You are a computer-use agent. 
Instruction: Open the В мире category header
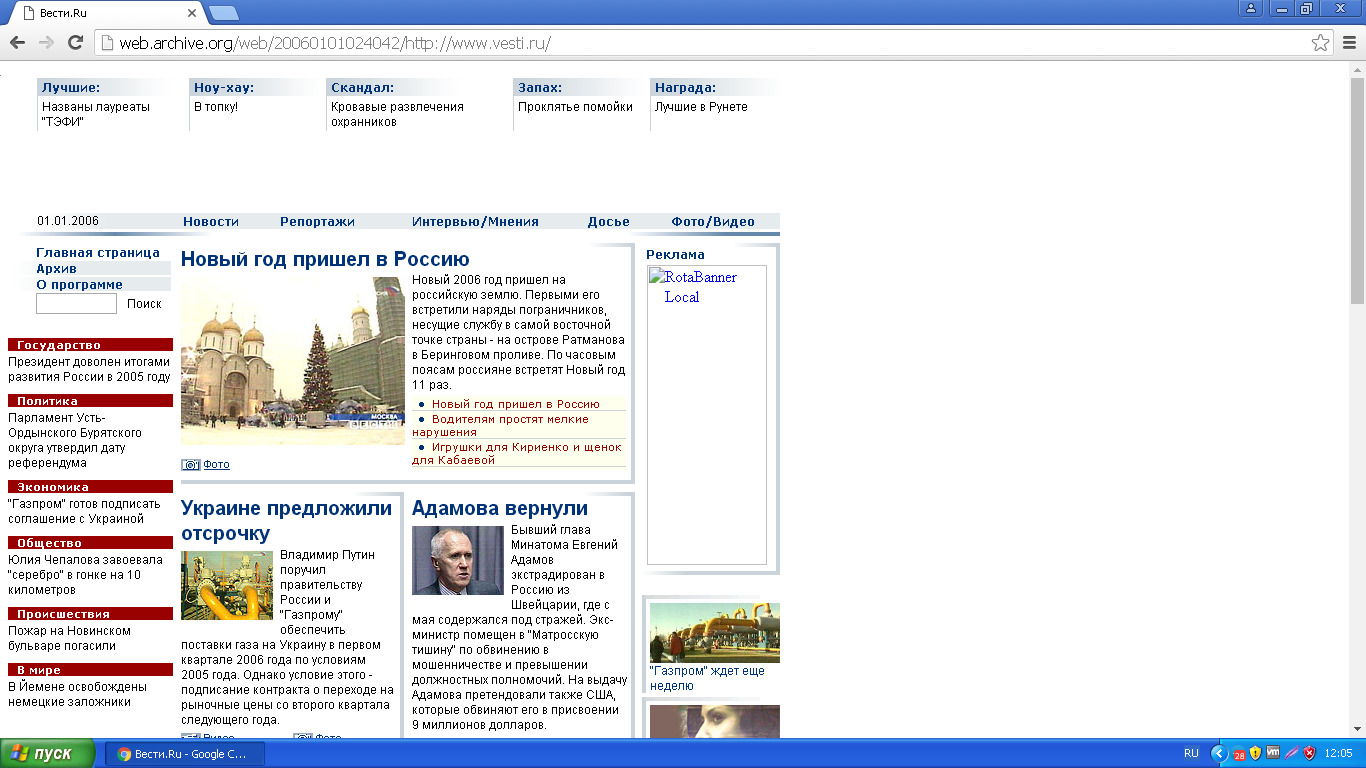90,670
